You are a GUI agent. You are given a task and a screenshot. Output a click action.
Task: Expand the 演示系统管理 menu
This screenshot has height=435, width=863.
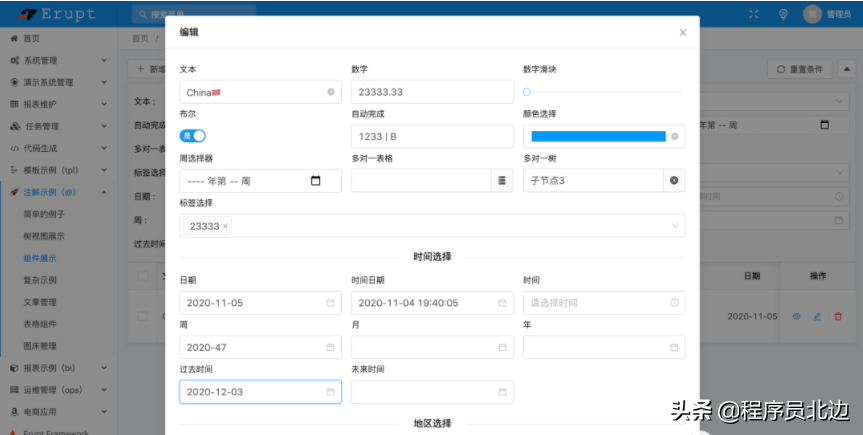(58, 83)
